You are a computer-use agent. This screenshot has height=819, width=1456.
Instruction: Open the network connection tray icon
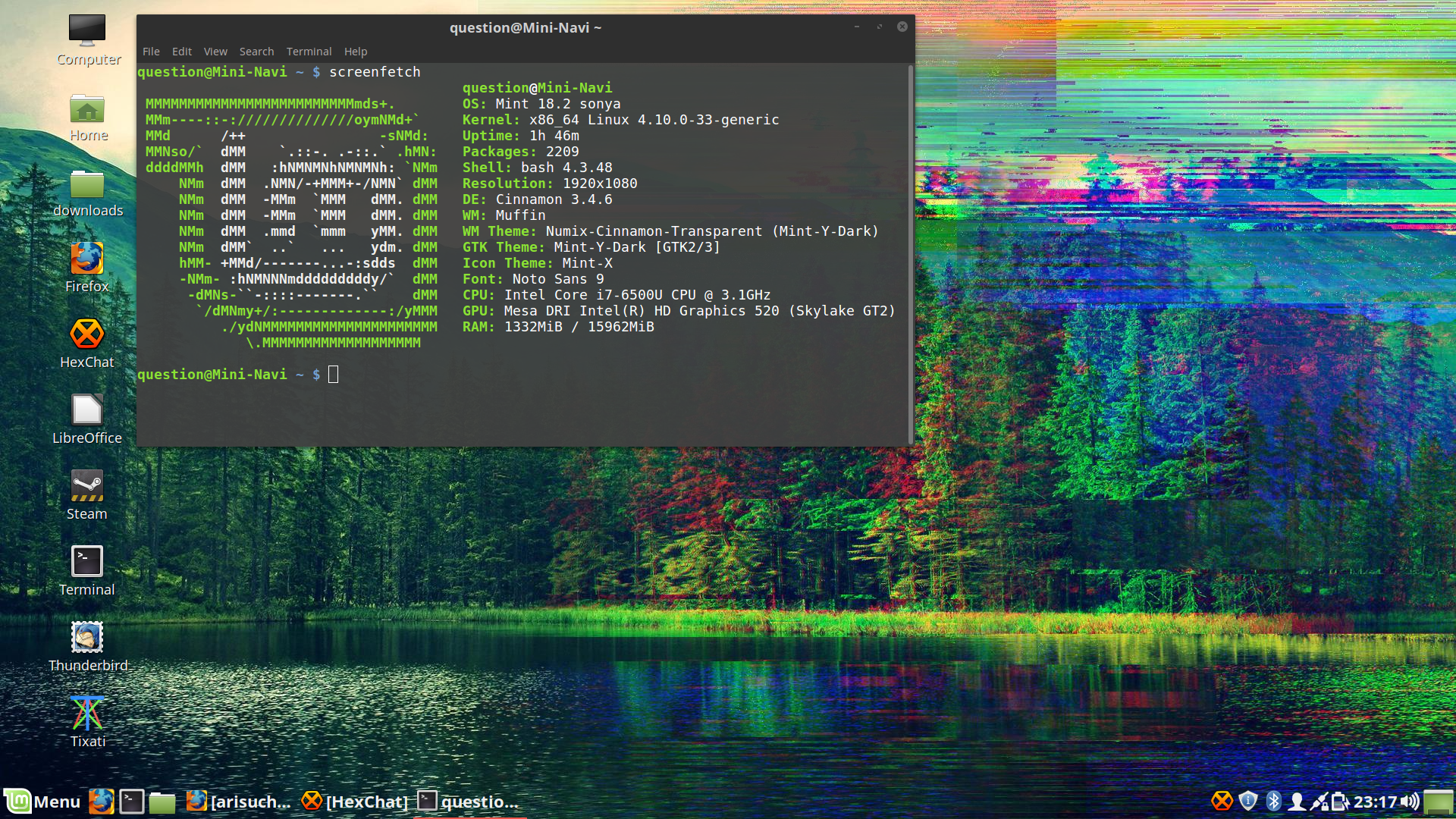[1319, 801]
